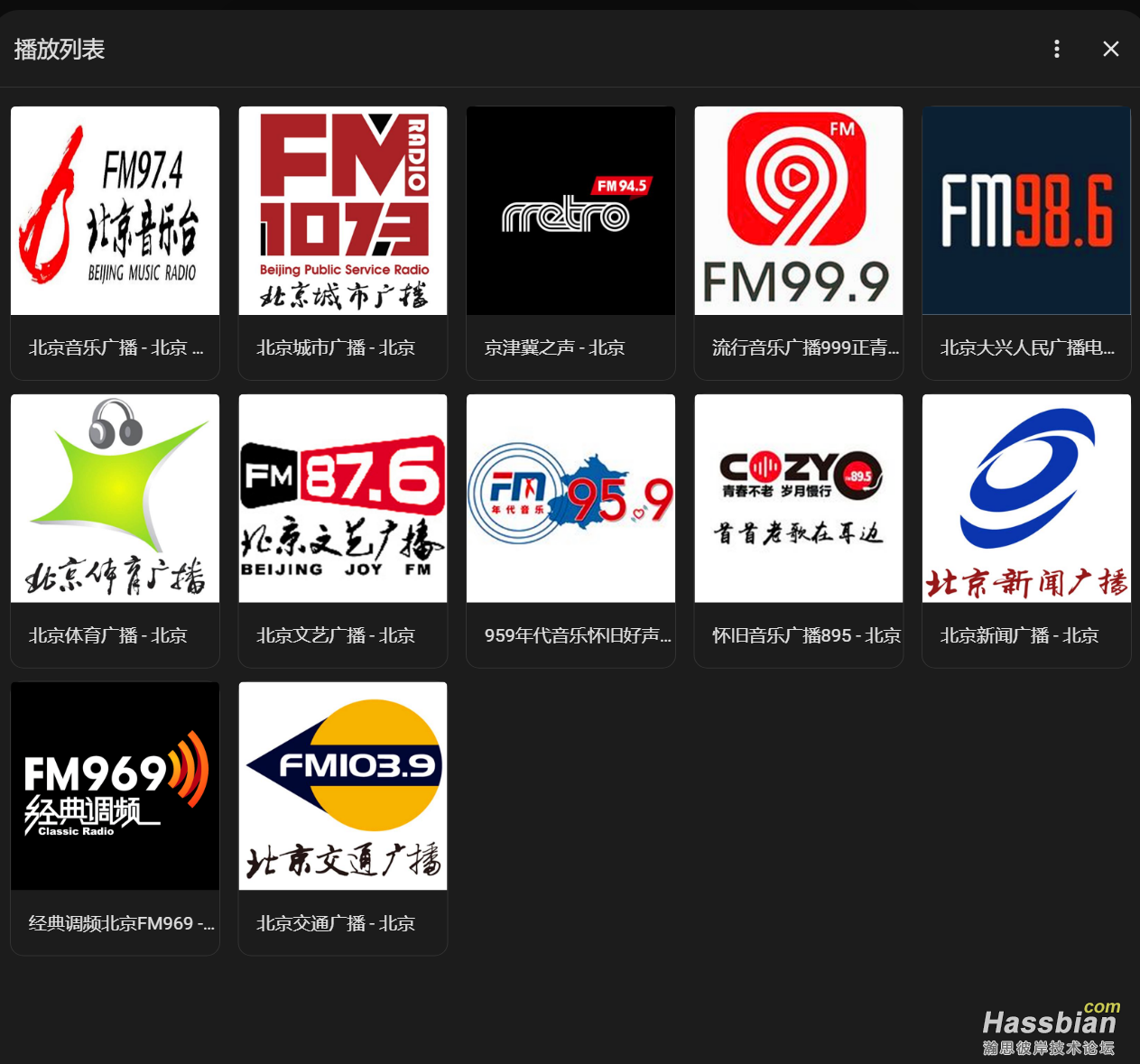Close the 播放列表 playlist panel
Screen dimensions: 1140x1064
click(x=1111, y=49)
